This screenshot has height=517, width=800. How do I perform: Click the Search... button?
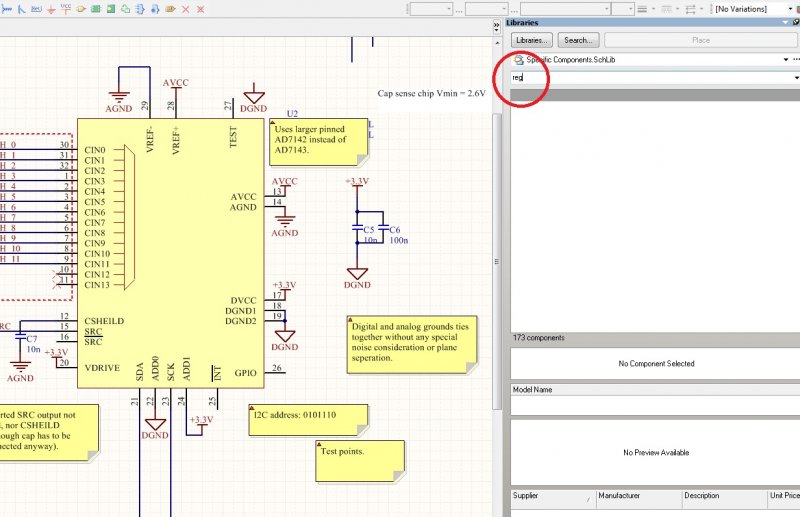coord(578,40)
